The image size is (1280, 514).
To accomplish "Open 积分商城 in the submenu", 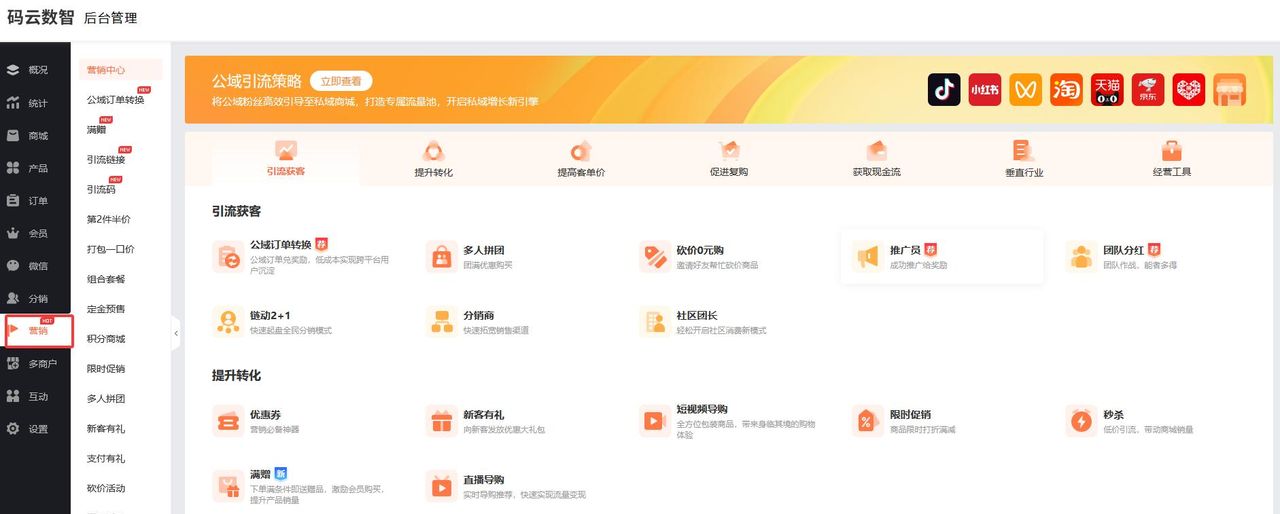I will [x=106, y=339].
